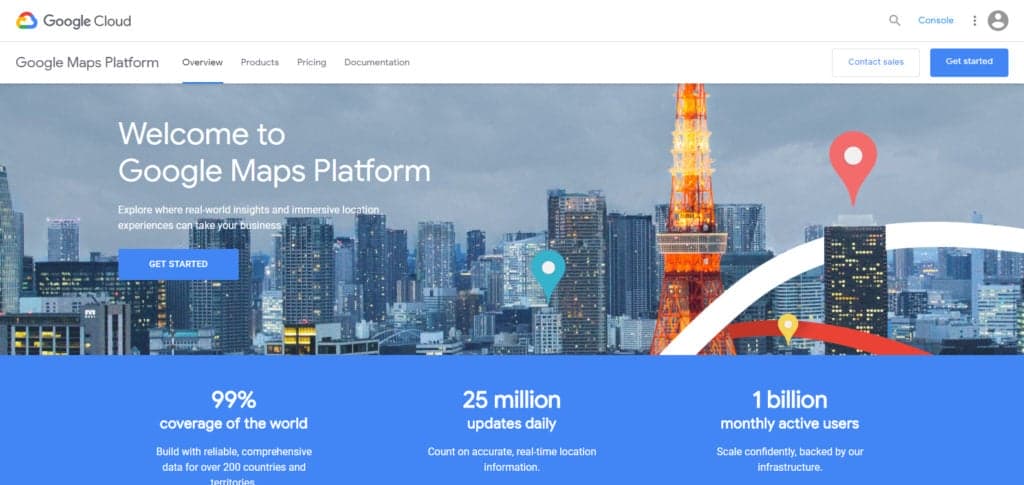Click the Google Cloud logo
Viewport: 1024px width, 485px height.
click(x=73, y=21)
